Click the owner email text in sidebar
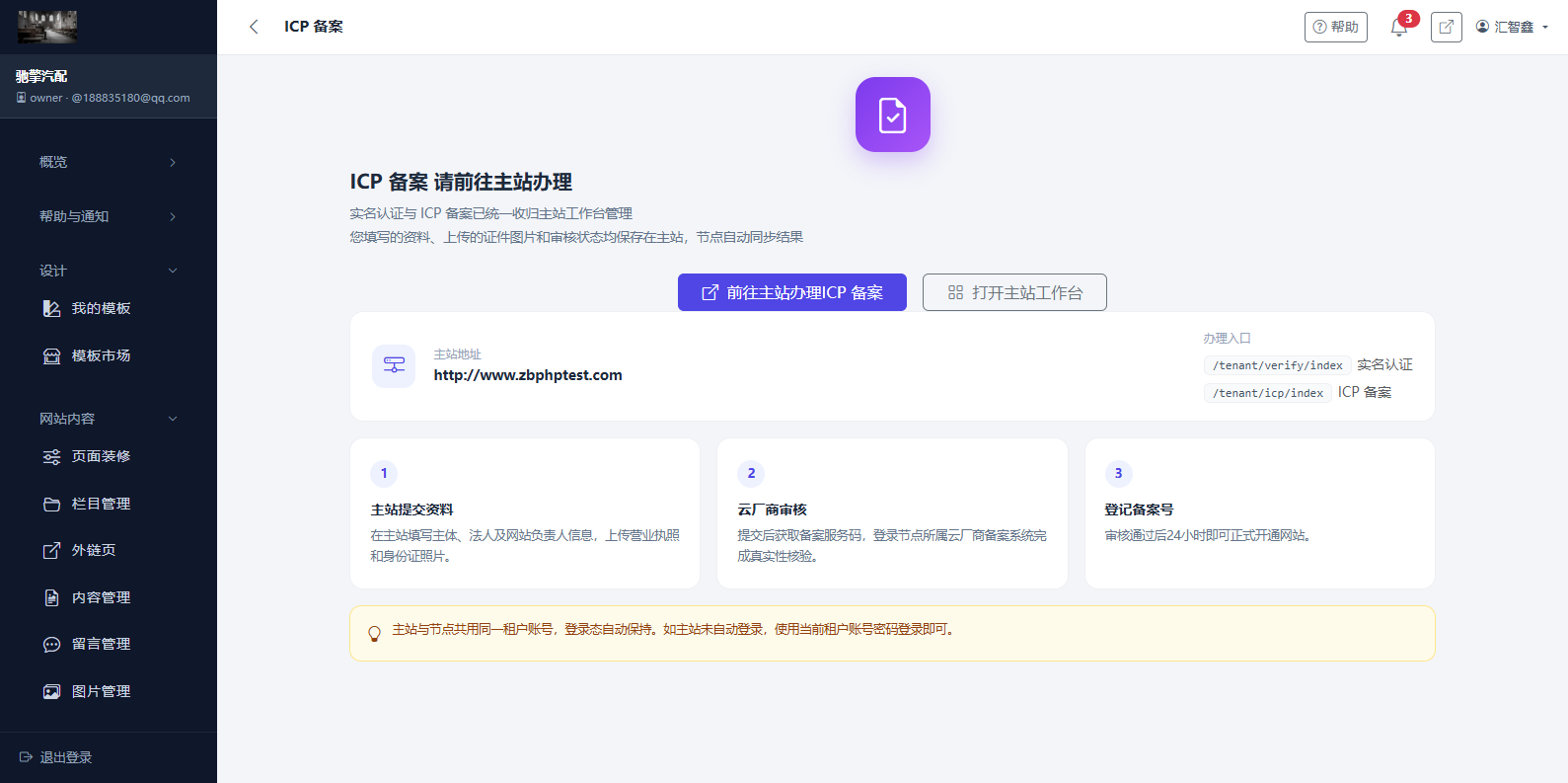Viewport: 1568px width, 783px height. point(110,98)
